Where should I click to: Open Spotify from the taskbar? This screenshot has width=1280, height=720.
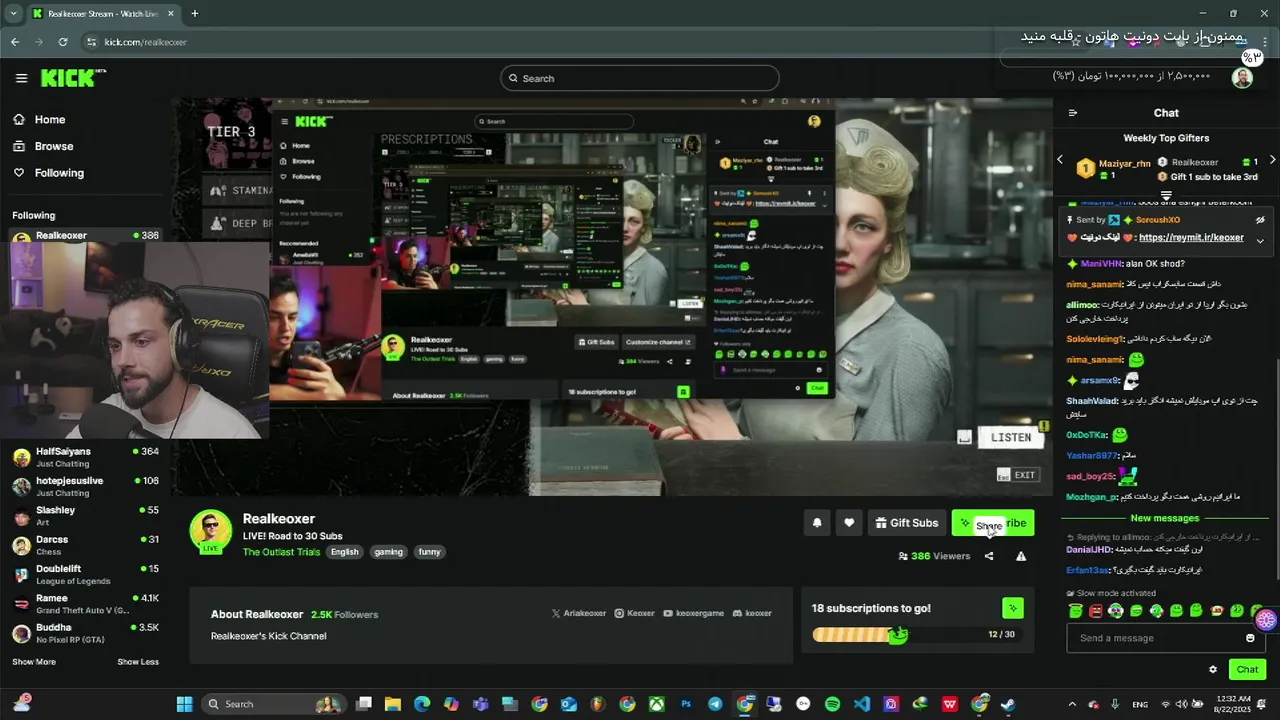coord(832,704)
